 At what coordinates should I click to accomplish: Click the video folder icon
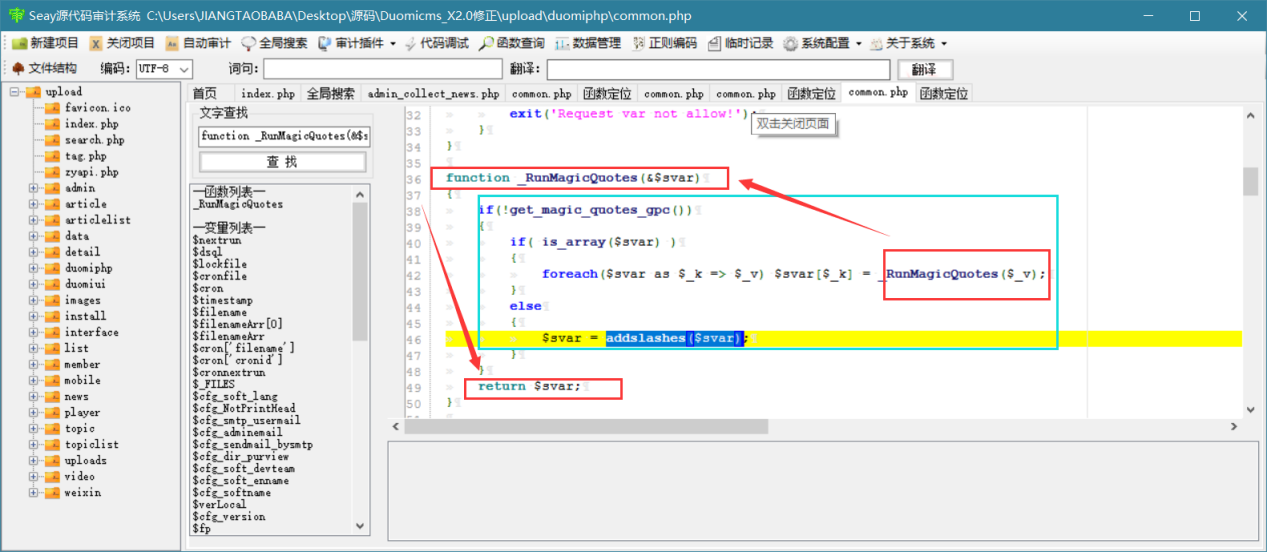pos(52,476)
